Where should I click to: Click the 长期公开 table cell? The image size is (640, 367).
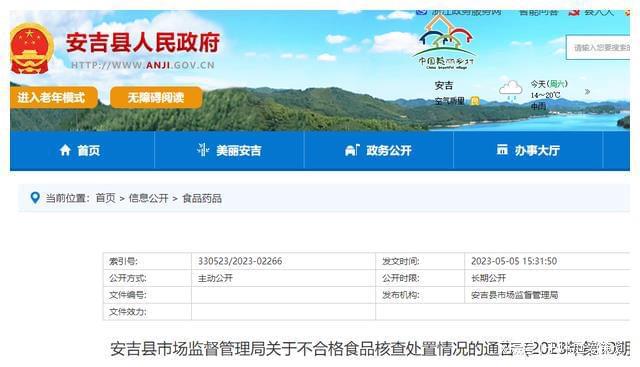[547, 278]
